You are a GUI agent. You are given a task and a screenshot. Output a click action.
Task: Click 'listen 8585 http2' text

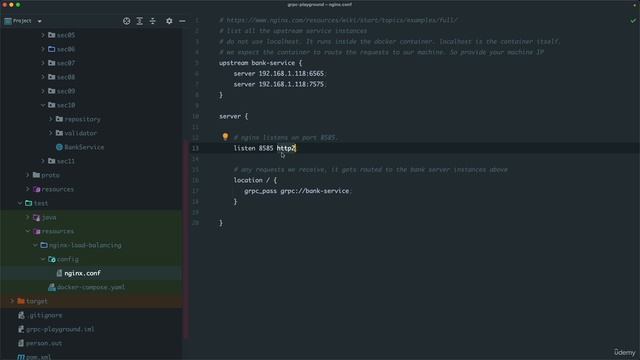pyautogui.click(x=264, y=148)
